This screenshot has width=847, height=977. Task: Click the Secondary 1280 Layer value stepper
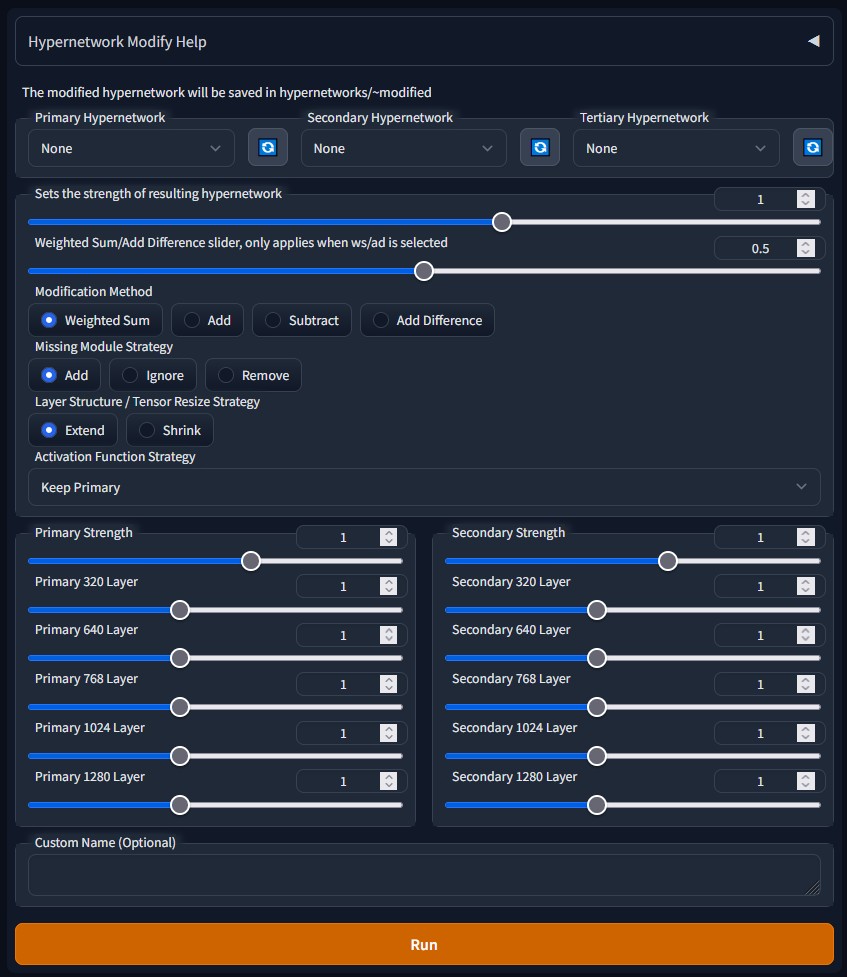805,781
